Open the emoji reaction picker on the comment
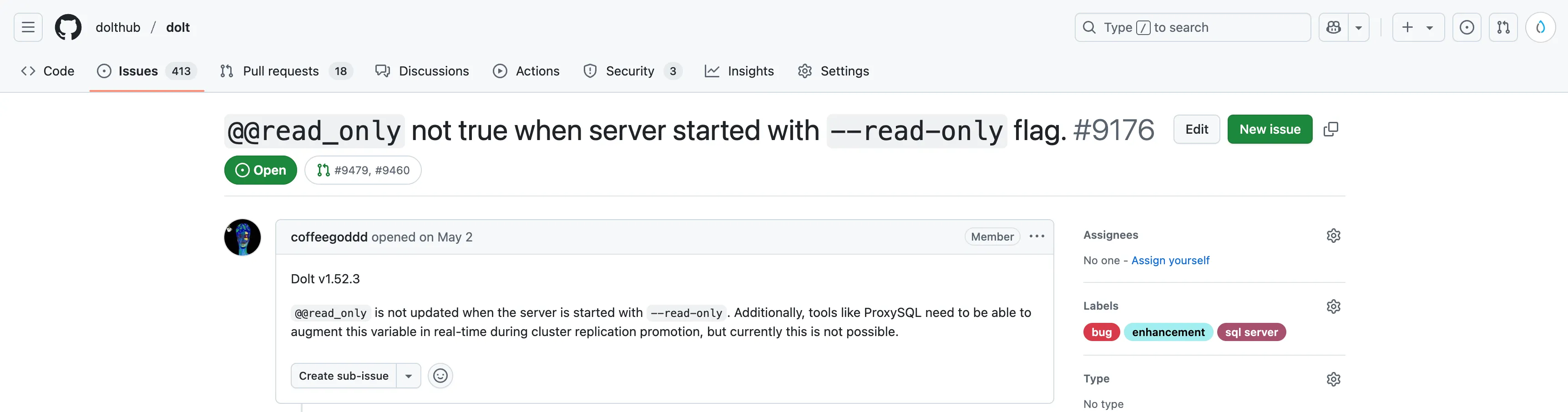The image size is (1568, 412). [x=440, y=376]
